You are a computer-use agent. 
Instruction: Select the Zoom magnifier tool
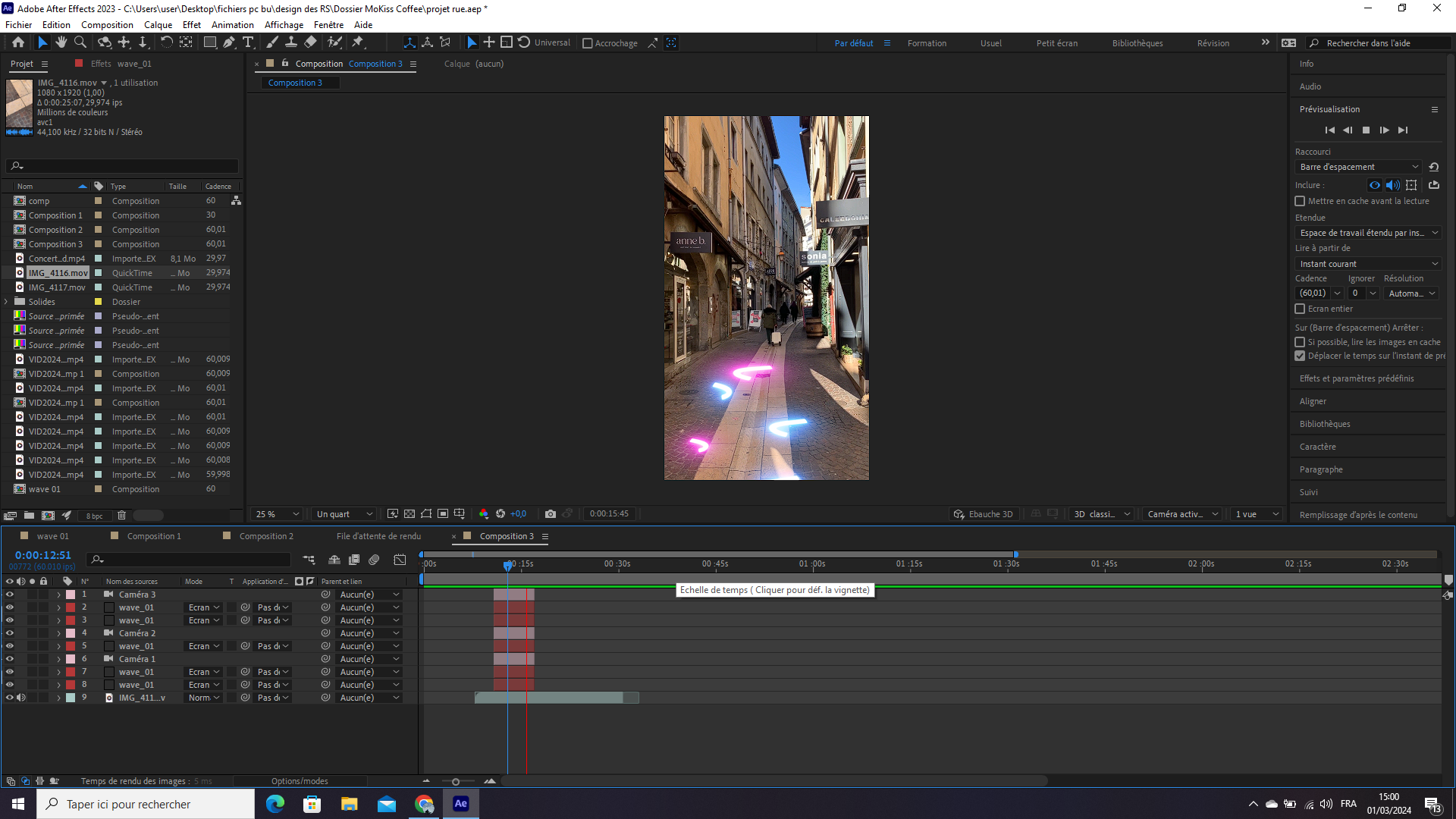[x=80, y=42]
